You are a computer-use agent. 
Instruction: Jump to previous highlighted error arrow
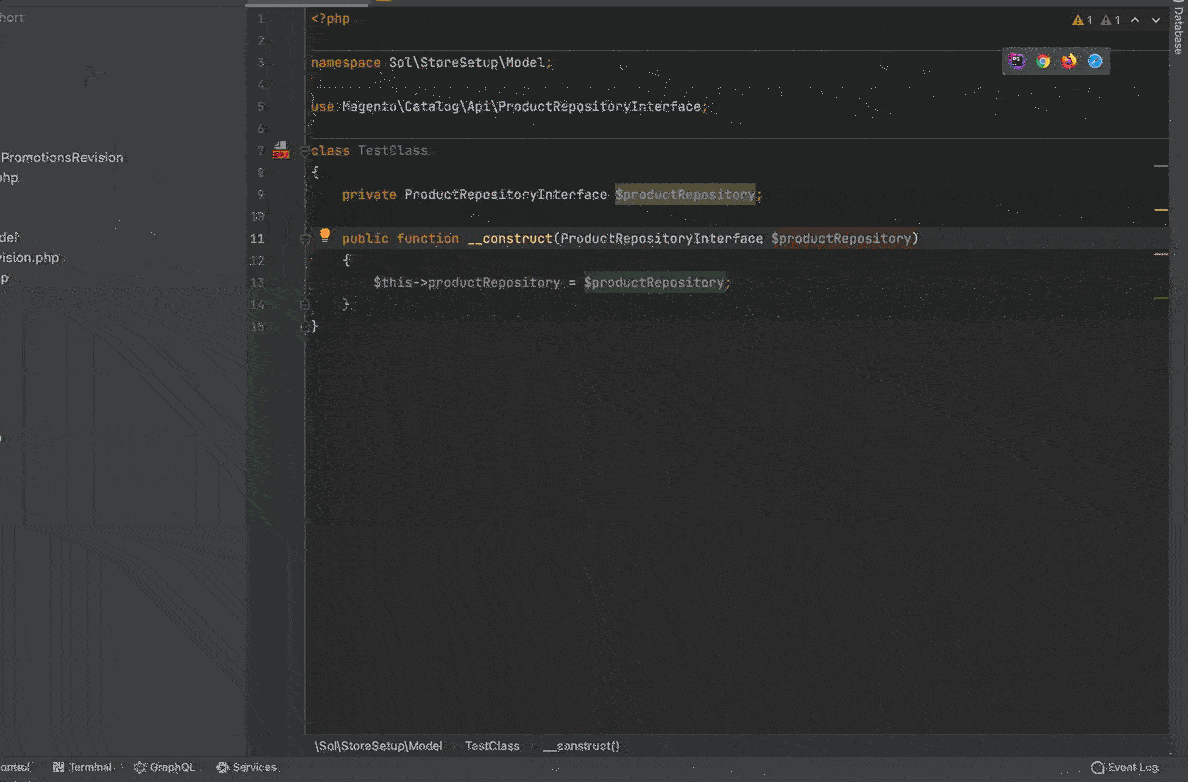click(1135, 20)
